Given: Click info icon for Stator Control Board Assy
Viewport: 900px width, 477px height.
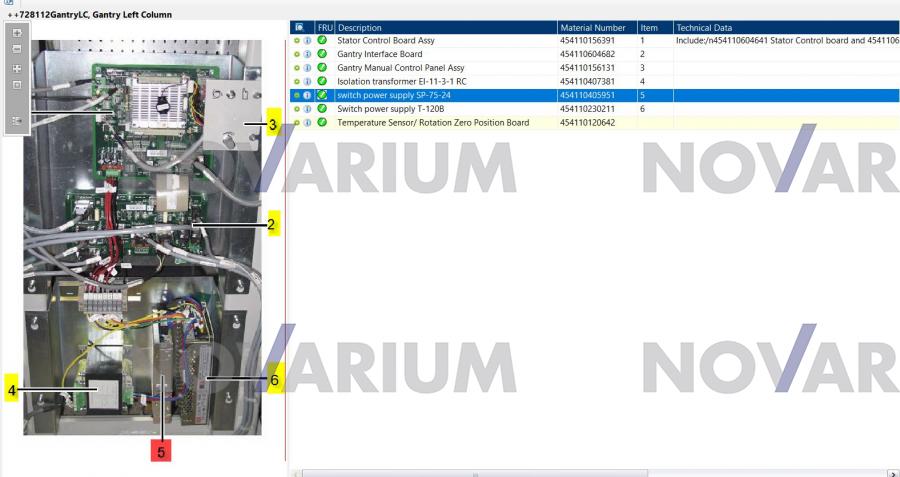Looking at the screenshot, I should [x=308, y=40].
